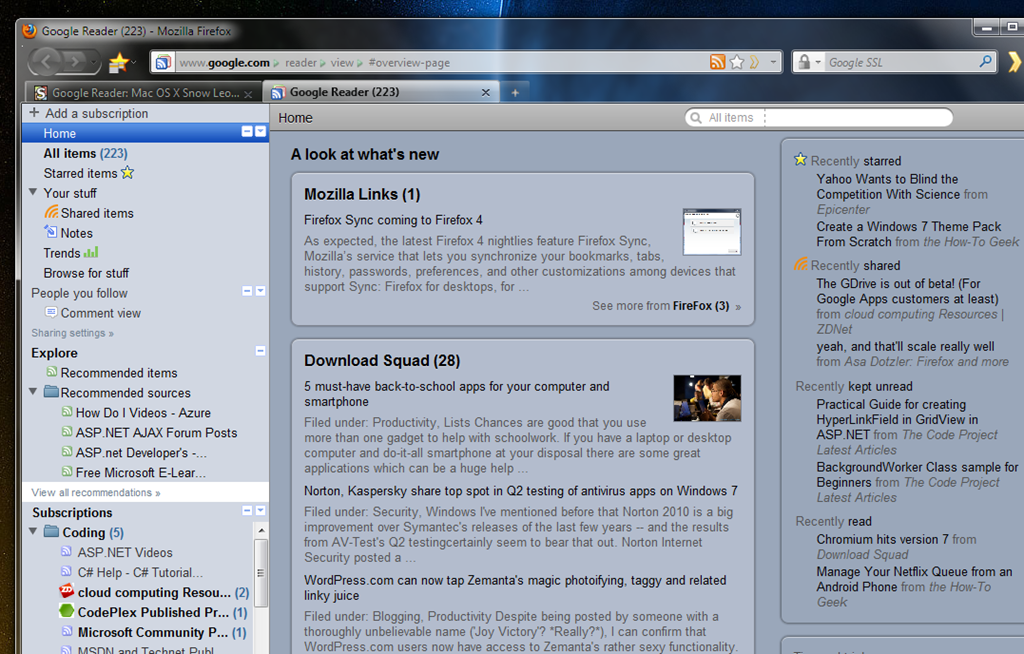Click the subscriptions list scrollbar thumb

point(261,572)
